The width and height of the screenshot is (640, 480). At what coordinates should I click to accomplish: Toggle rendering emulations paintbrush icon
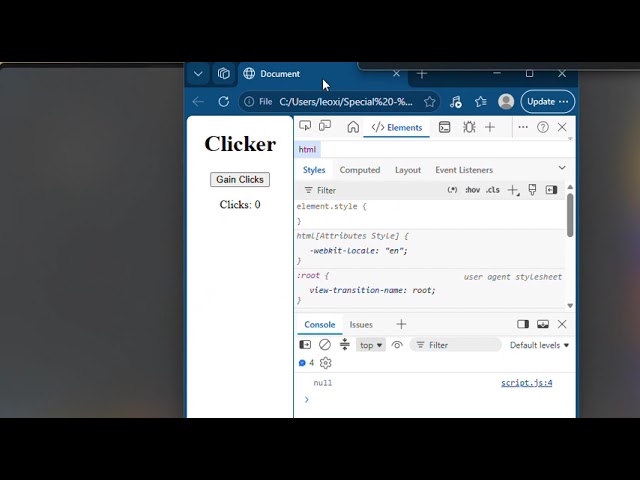click(532, 190)
